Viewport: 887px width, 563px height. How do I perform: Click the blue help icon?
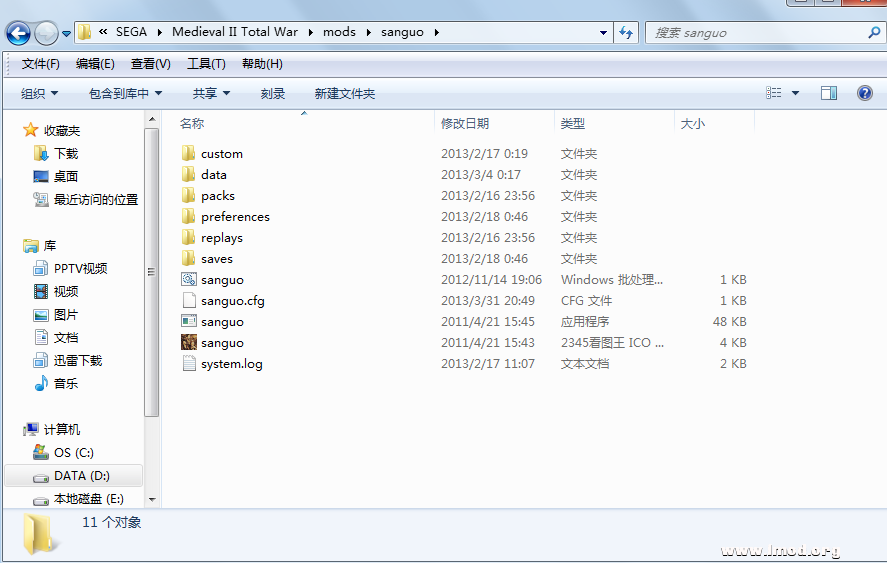(x=865, y=93)
